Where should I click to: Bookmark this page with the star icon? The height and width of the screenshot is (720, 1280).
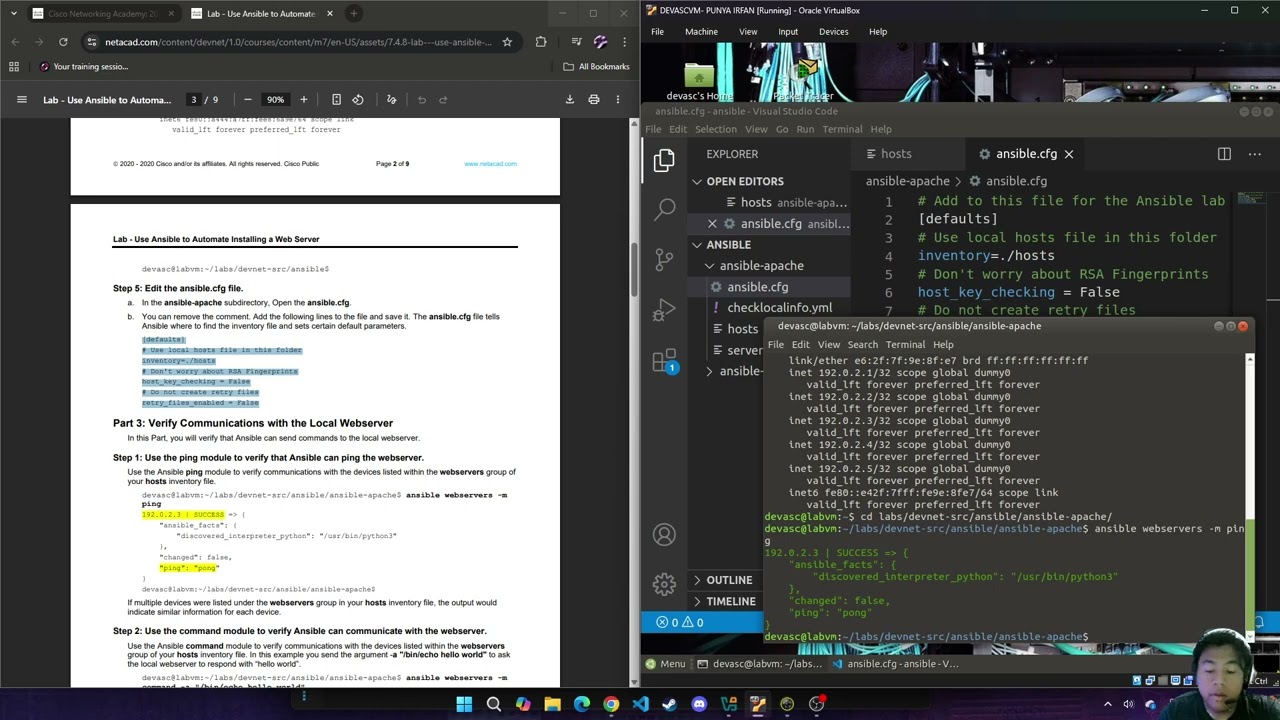coord(507,42)
